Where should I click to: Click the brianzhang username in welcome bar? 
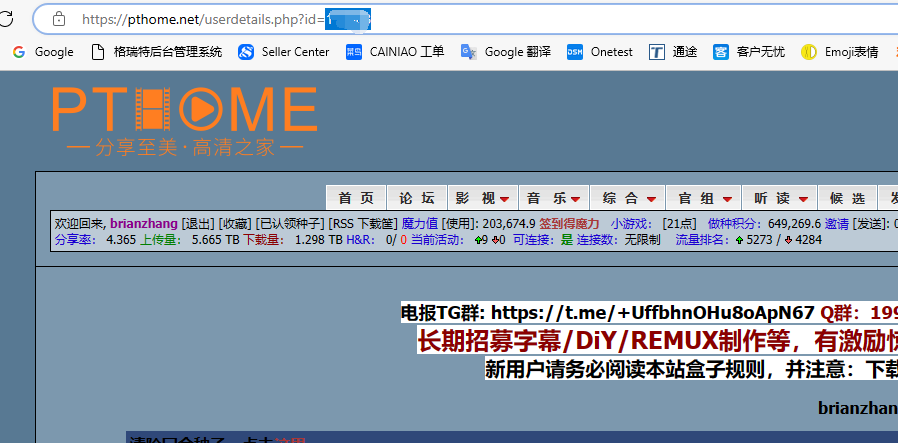(144, 224)
